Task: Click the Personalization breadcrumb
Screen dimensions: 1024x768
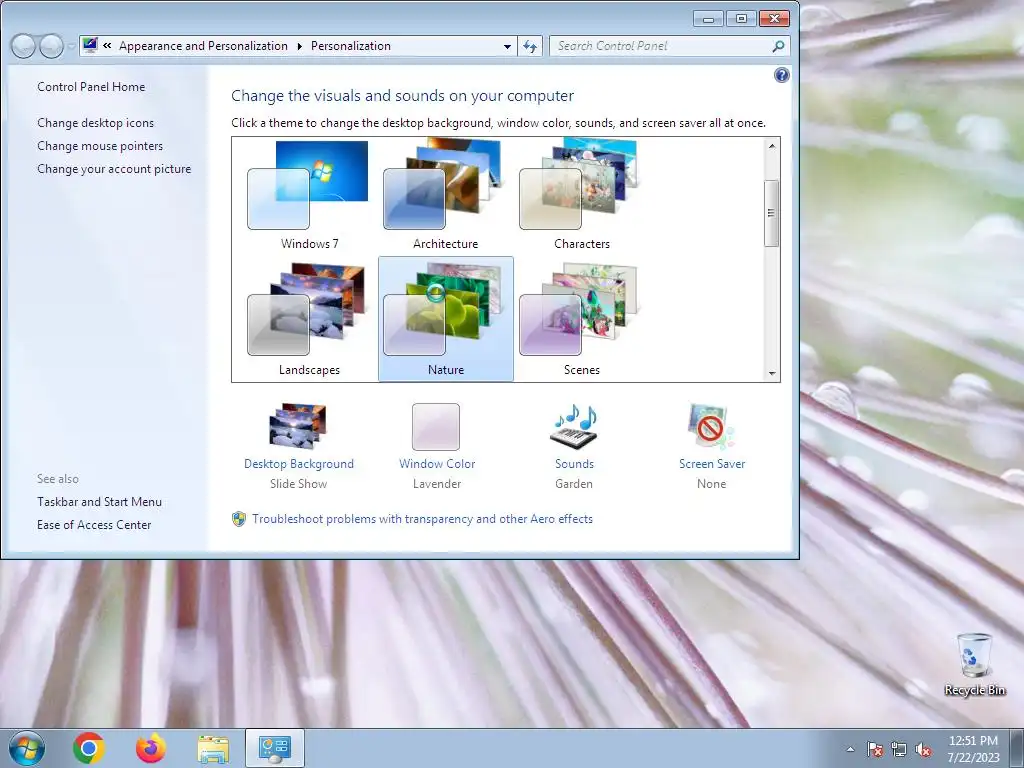Action: pyautogui.click(x=351, y=46)
